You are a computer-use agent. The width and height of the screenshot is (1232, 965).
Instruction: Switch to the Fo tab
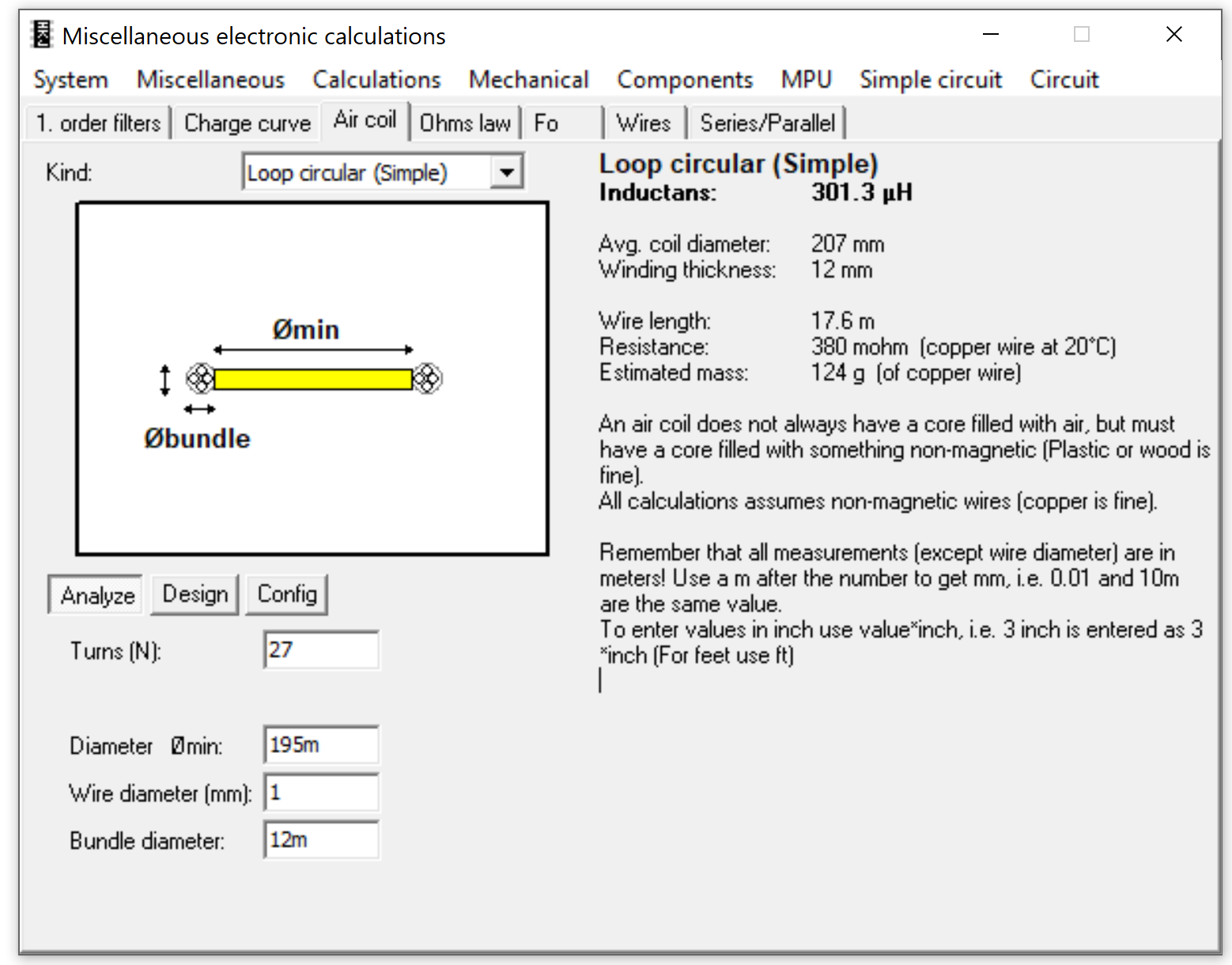pyautogui.click(x=562, y=123)
